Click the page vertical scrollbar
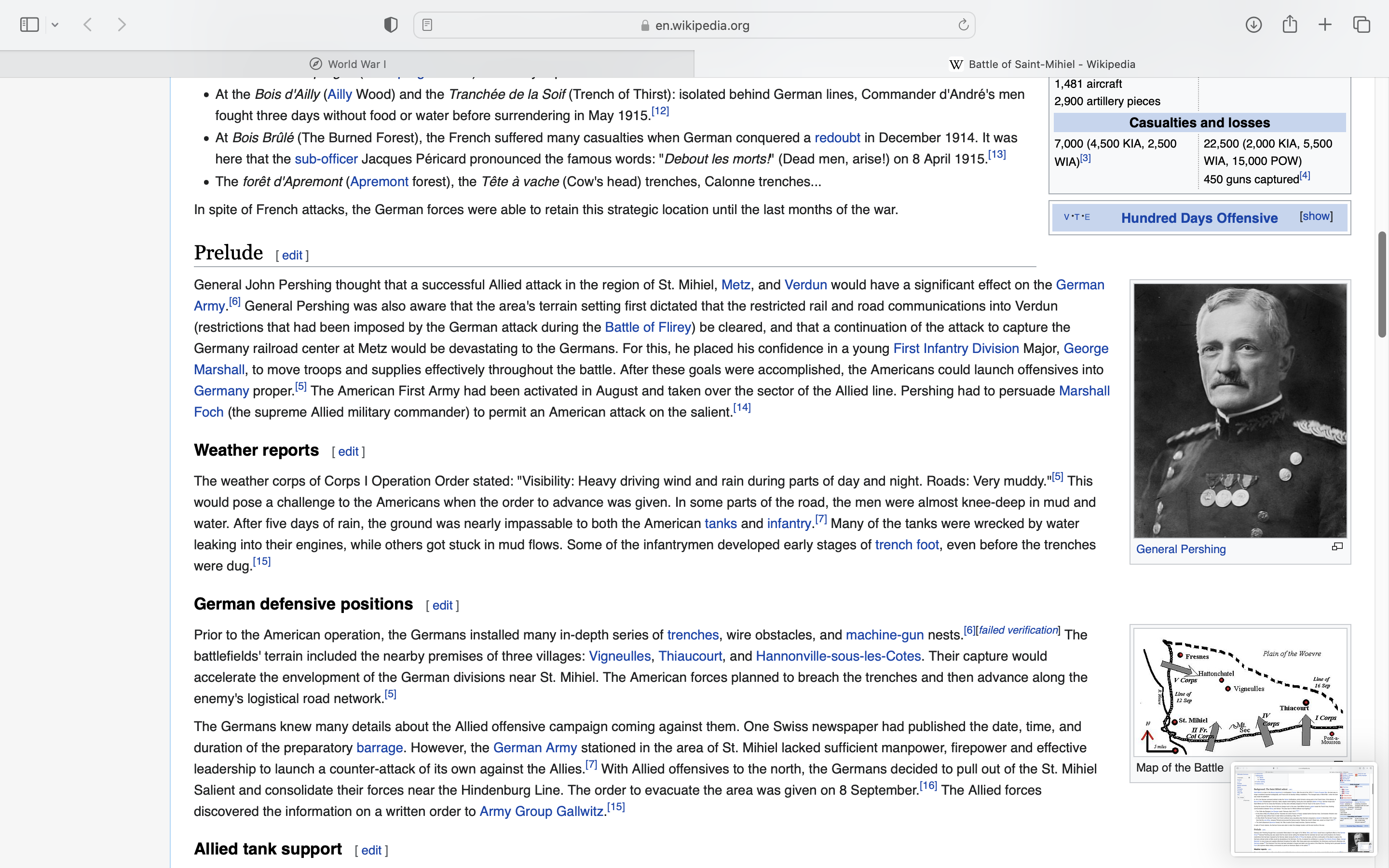Viewport: 1389px width, 868px height. [x=1382, y=284]
